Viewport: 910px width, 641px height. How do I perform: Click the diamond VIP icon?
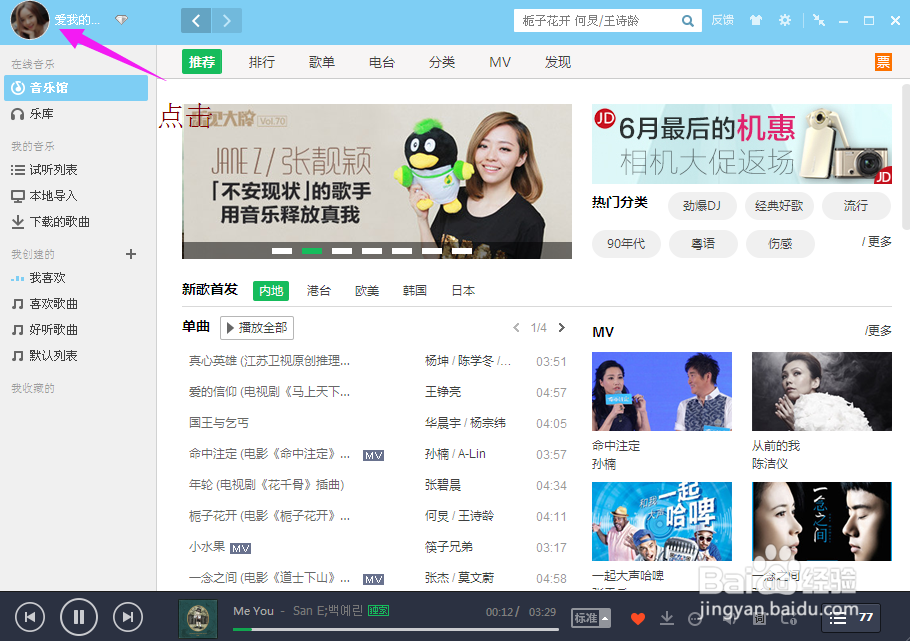tap(121, 20)
